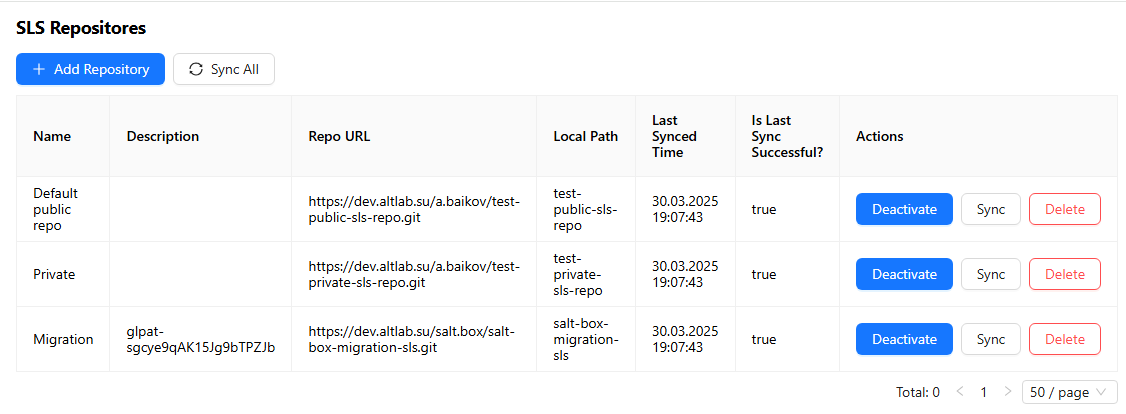Delete the Private repository
This screenshot has height=414, width=1126.
(1065, 274)
